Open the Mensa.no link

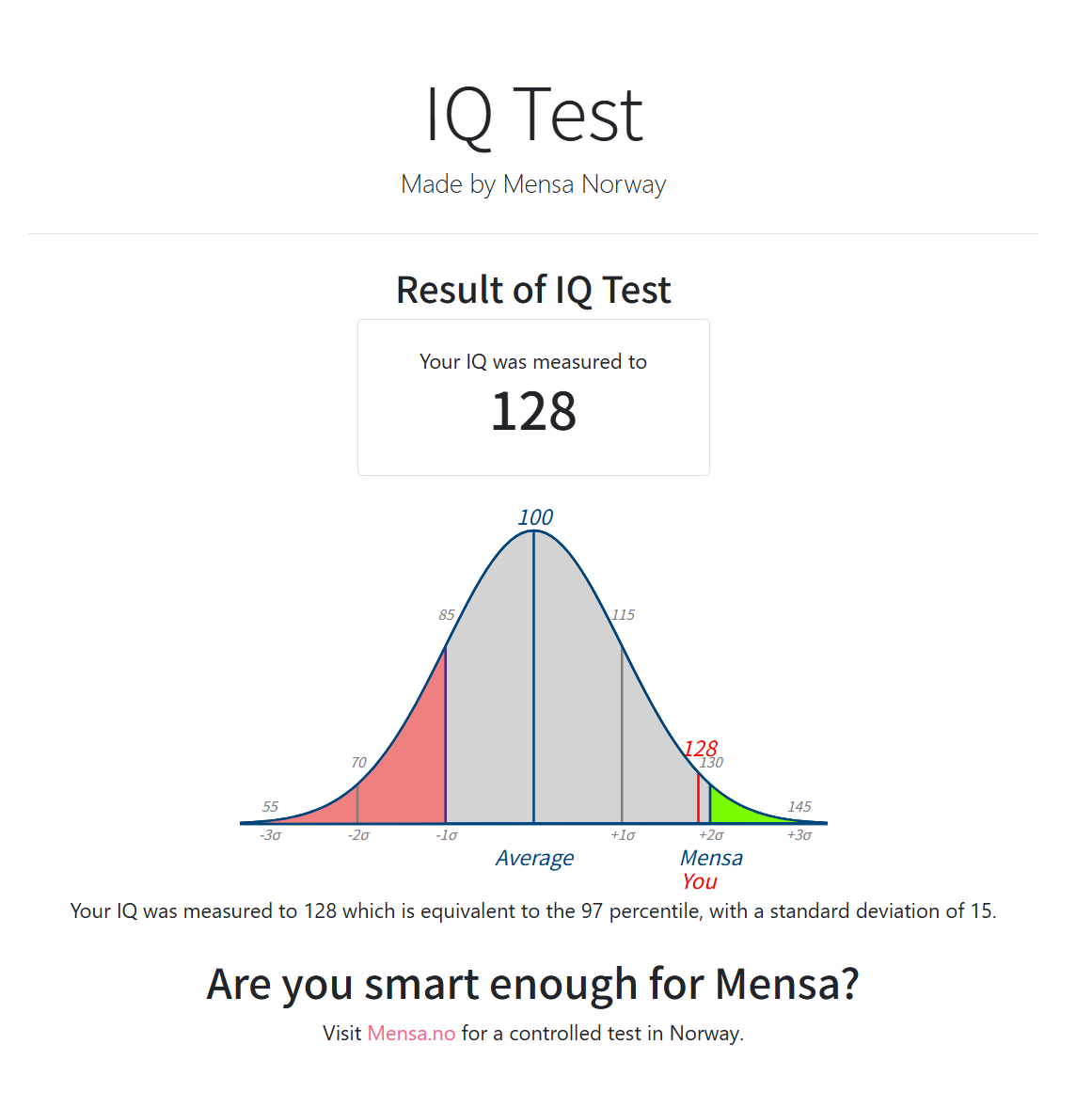411,1033
